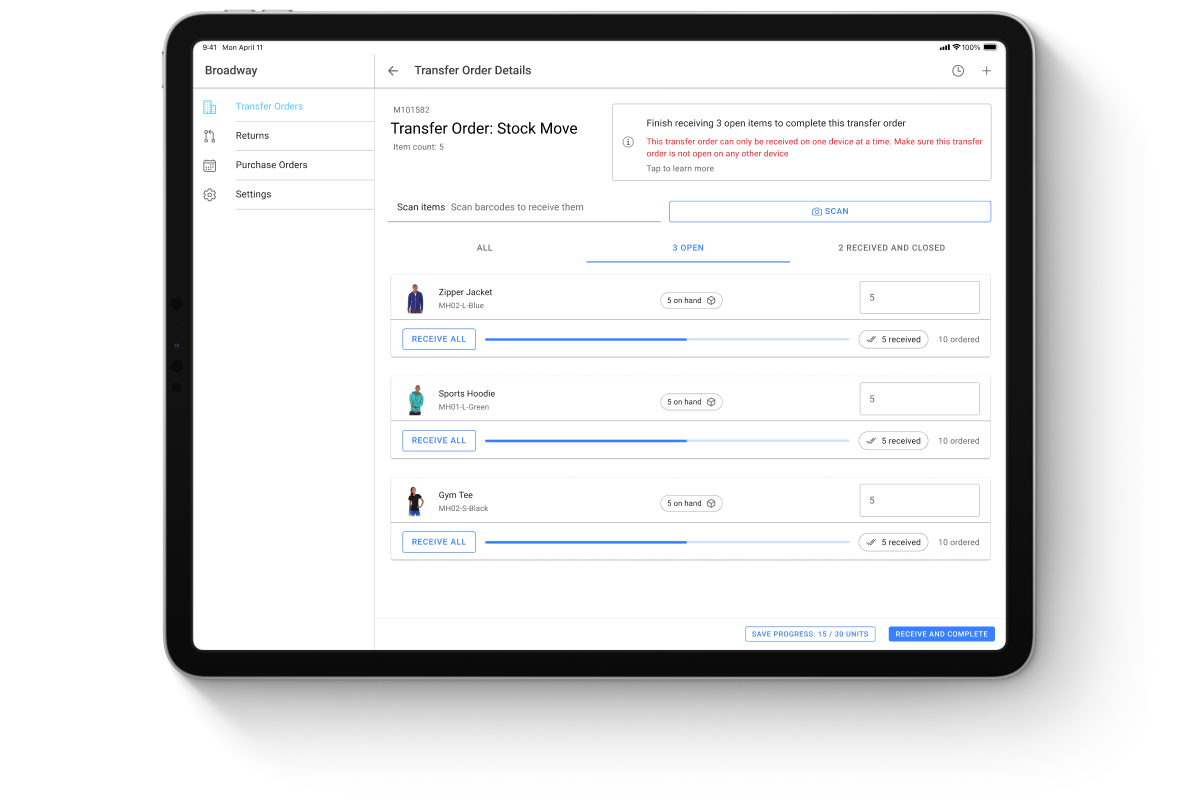Click the SKU 'MH01-L-Green'
This screenshot has height=800, width=1200.
point(464,407)
